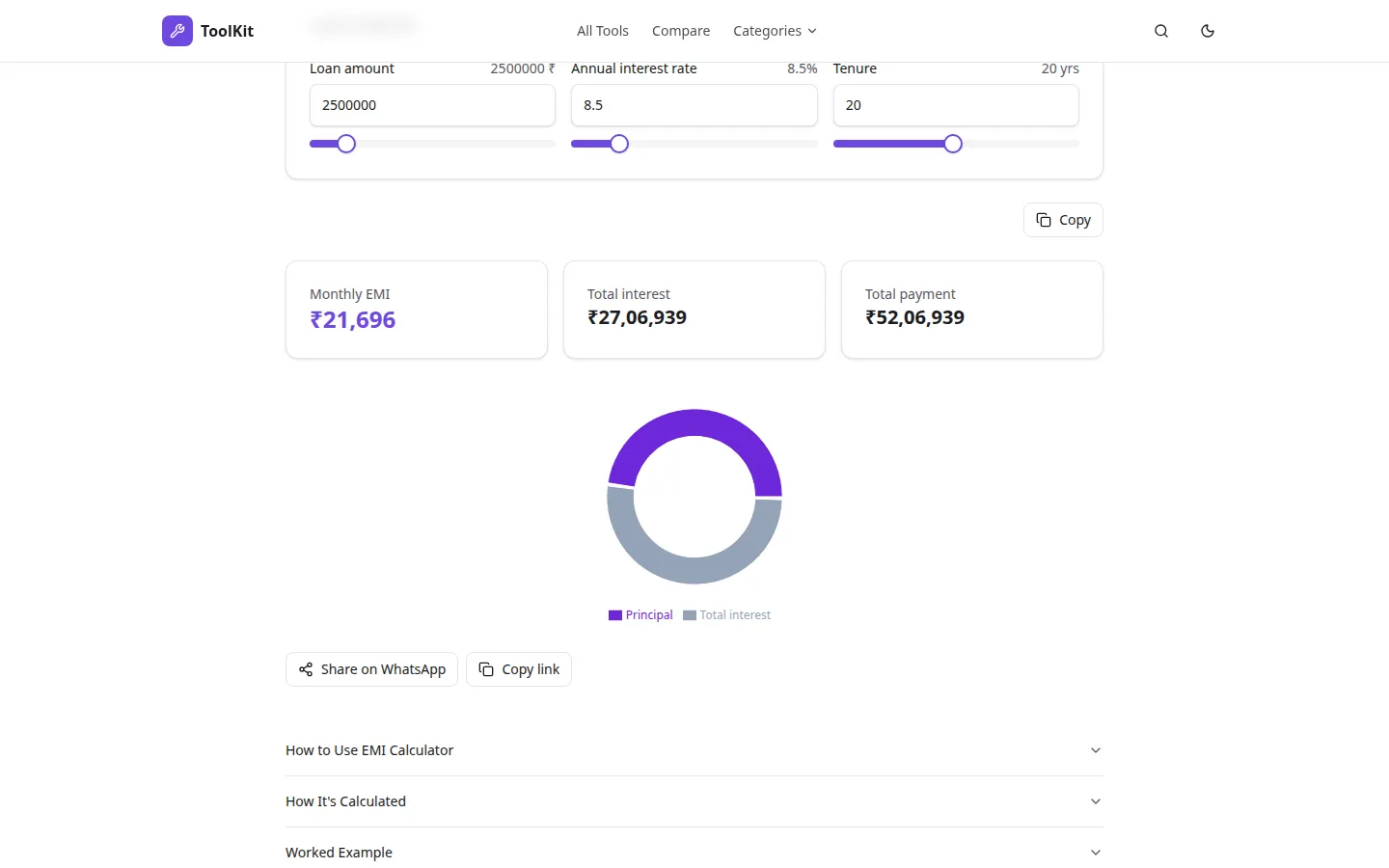Click the Tenure slider handle

(953, 144)
